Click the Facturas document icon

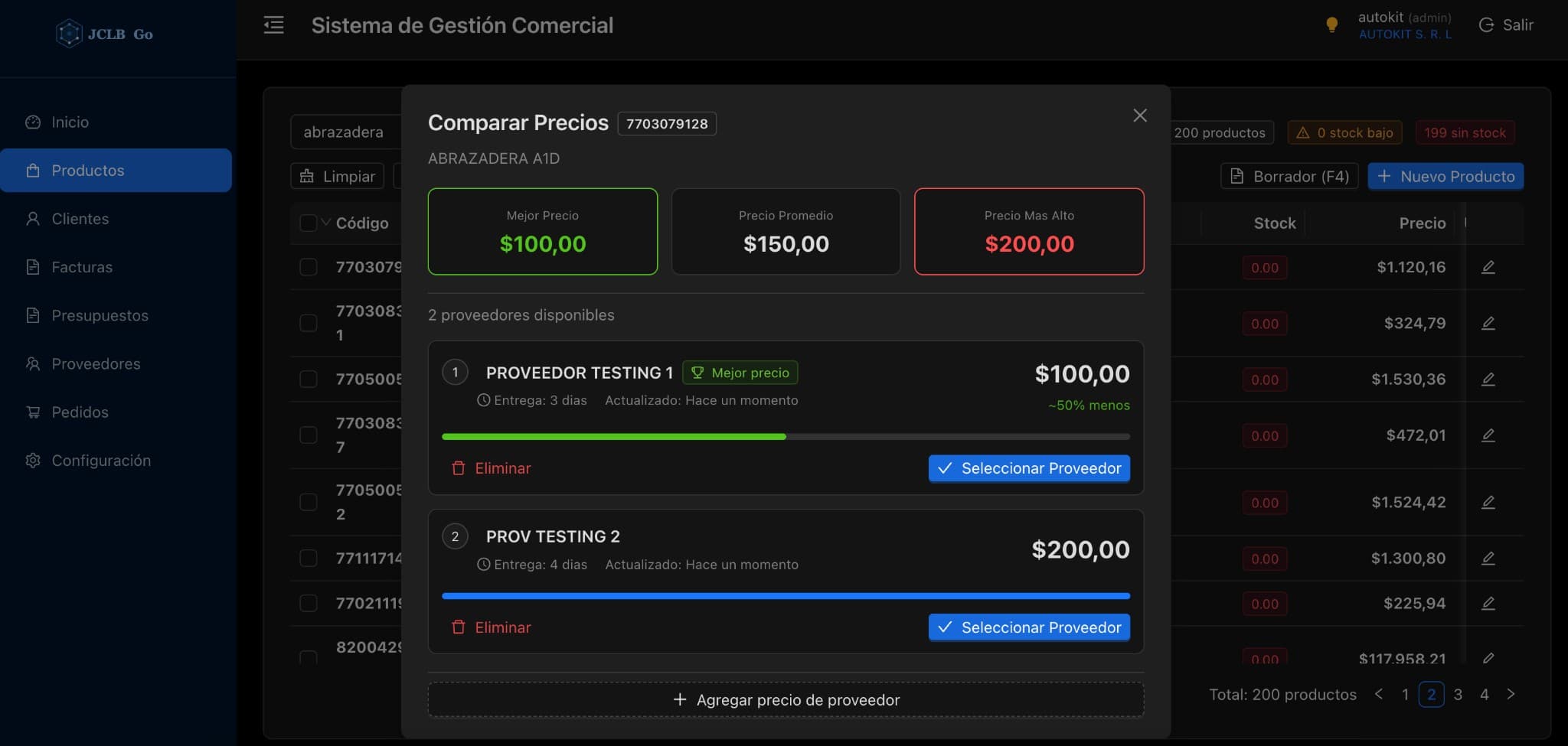point(31,266)
